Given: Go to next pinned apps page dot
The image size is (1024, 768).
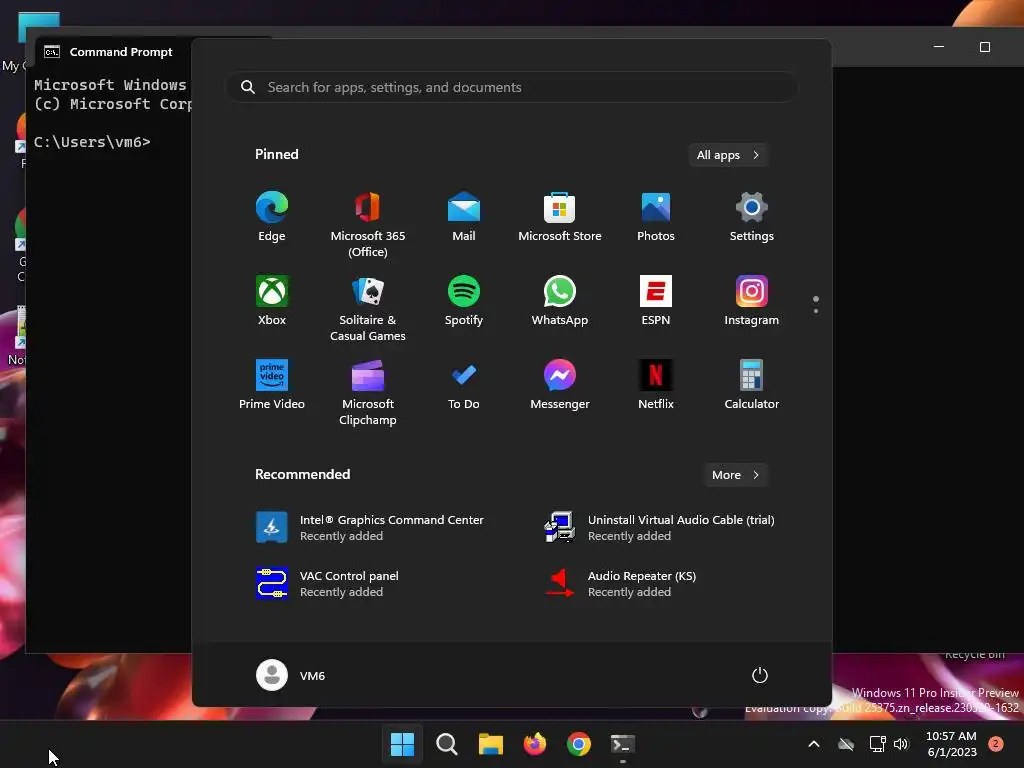Looking at the screenshot, I should coord(816,311).
